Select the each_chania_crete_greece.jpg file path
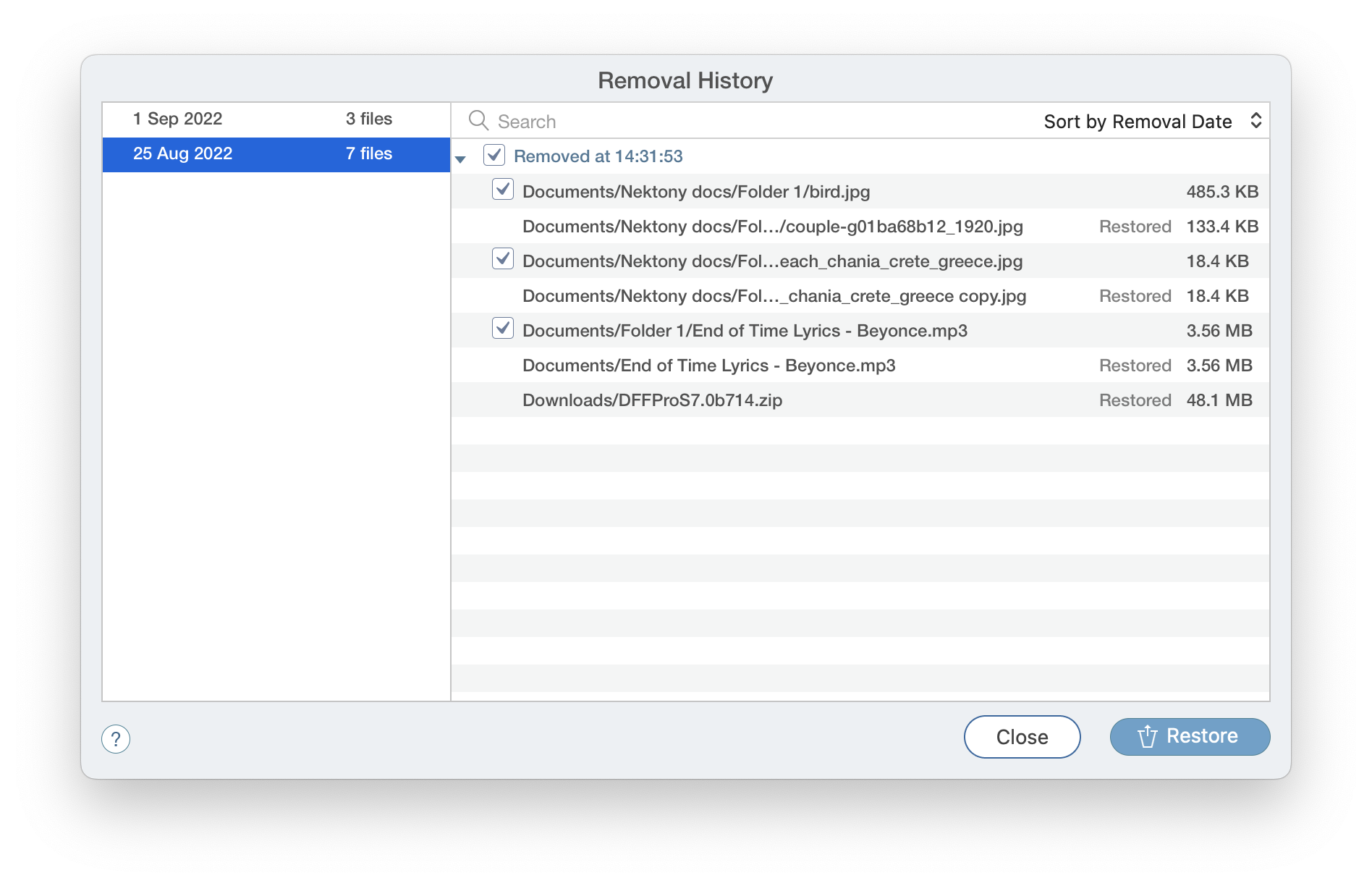1372x886 pixels. tap(772, 261)
